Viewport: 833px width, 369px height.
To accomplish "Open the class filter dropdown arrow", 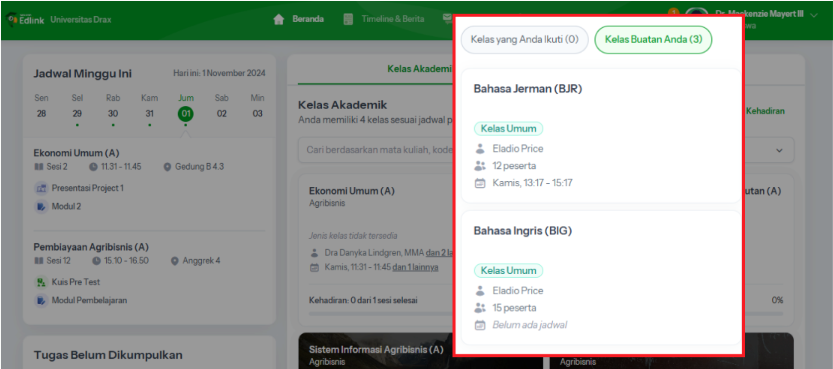I will click(x=779, y=150).
